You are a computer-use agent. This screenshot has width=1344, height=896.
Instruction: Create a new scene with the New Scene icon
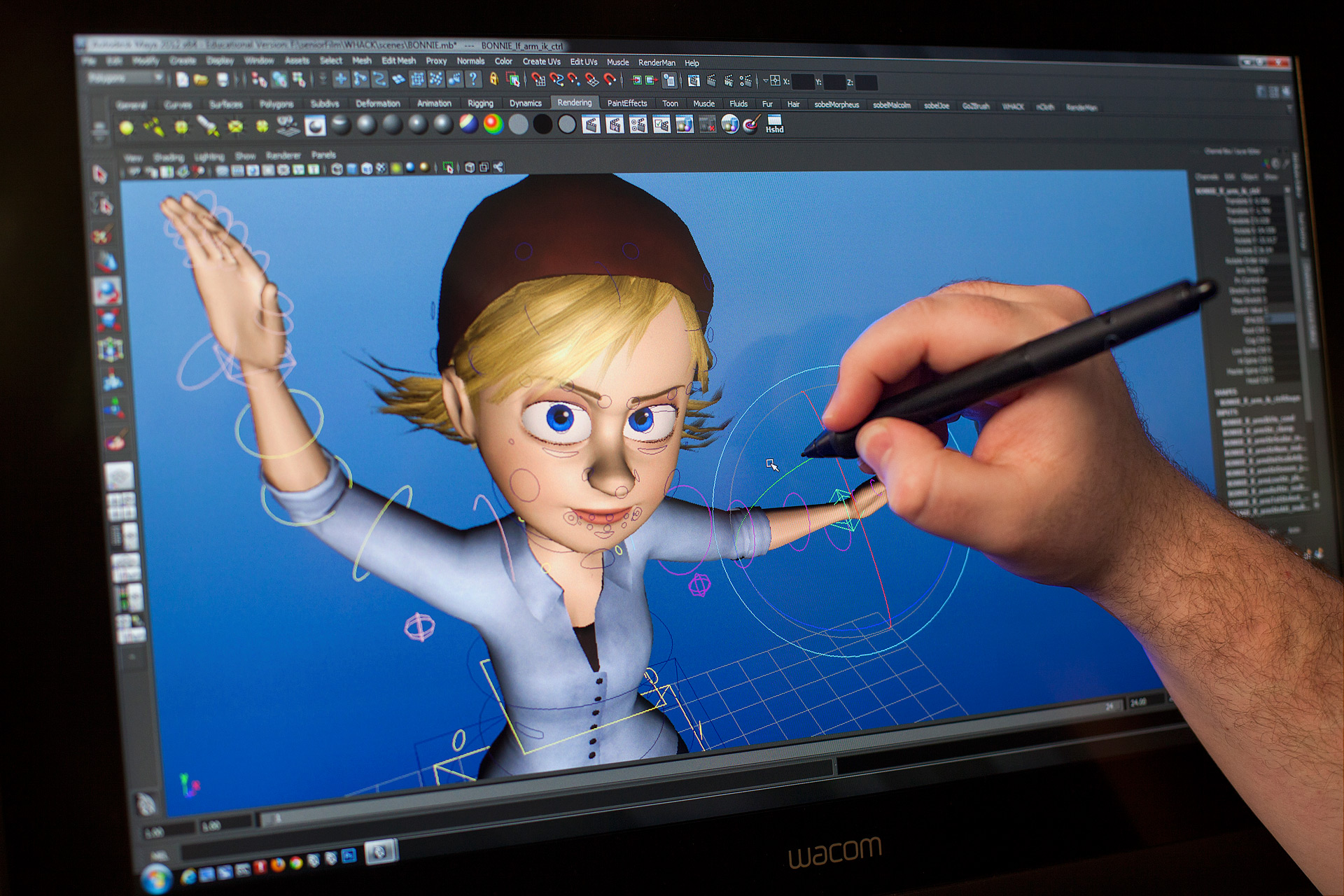click(x=182, y=79)
